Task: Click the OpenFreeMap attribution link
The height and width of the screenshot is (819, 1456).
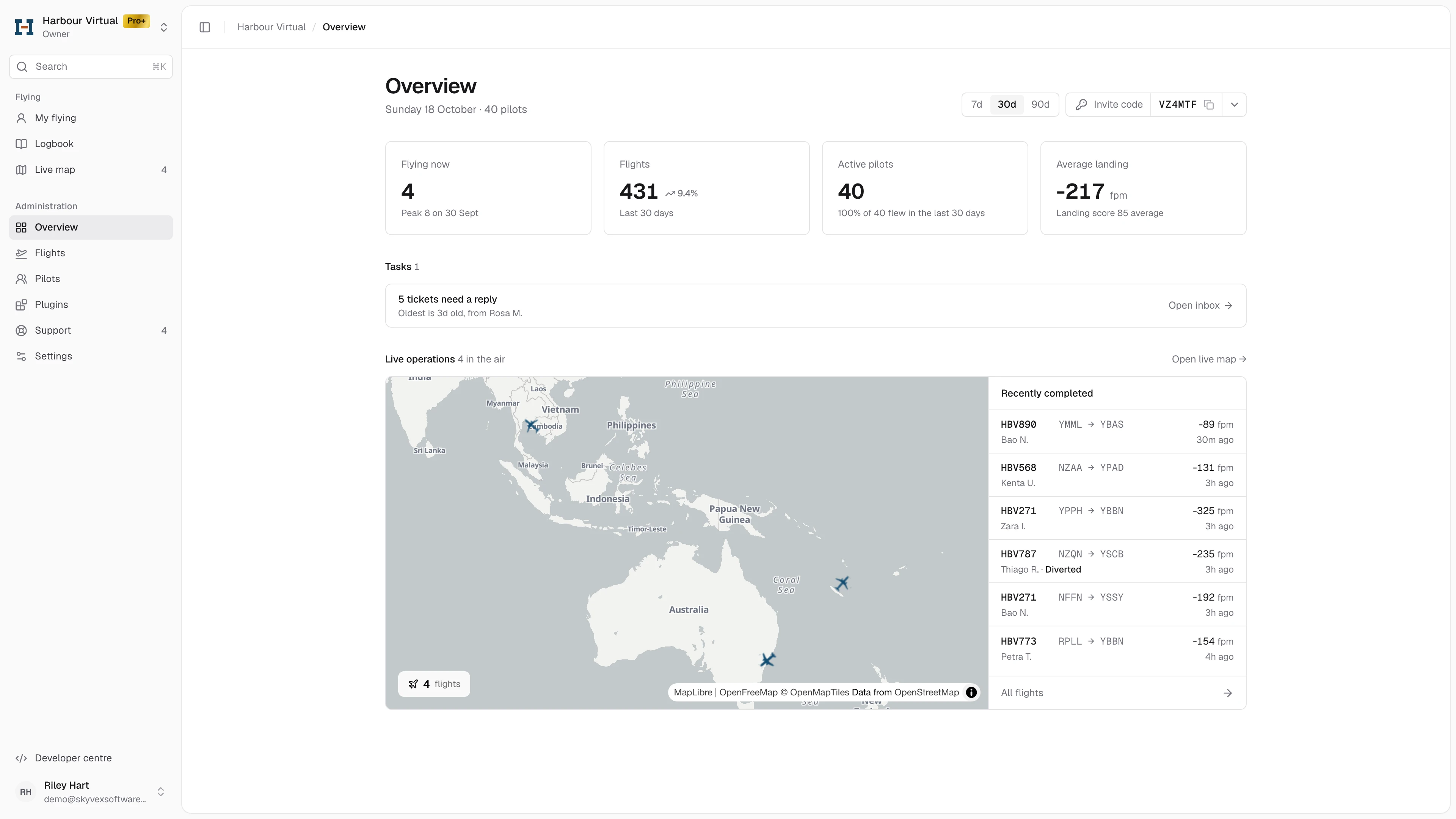Action: [x=748, y=692]
